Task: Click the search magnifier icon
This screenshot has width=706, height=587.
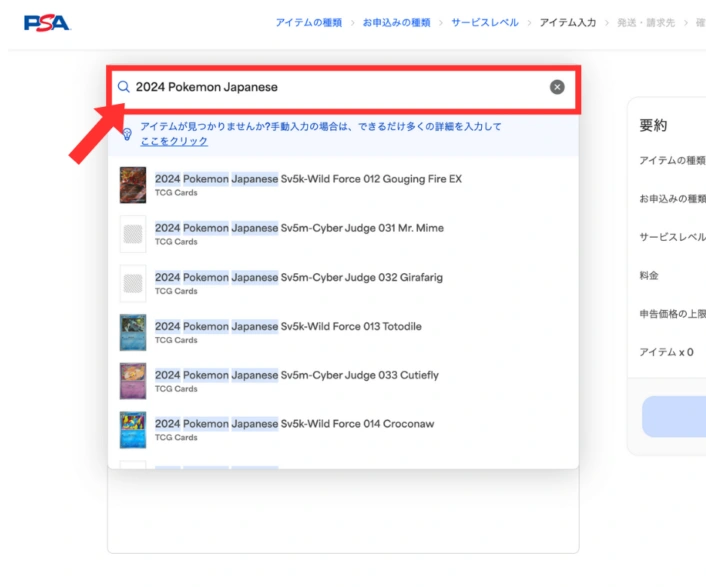Action: (123, 87)
